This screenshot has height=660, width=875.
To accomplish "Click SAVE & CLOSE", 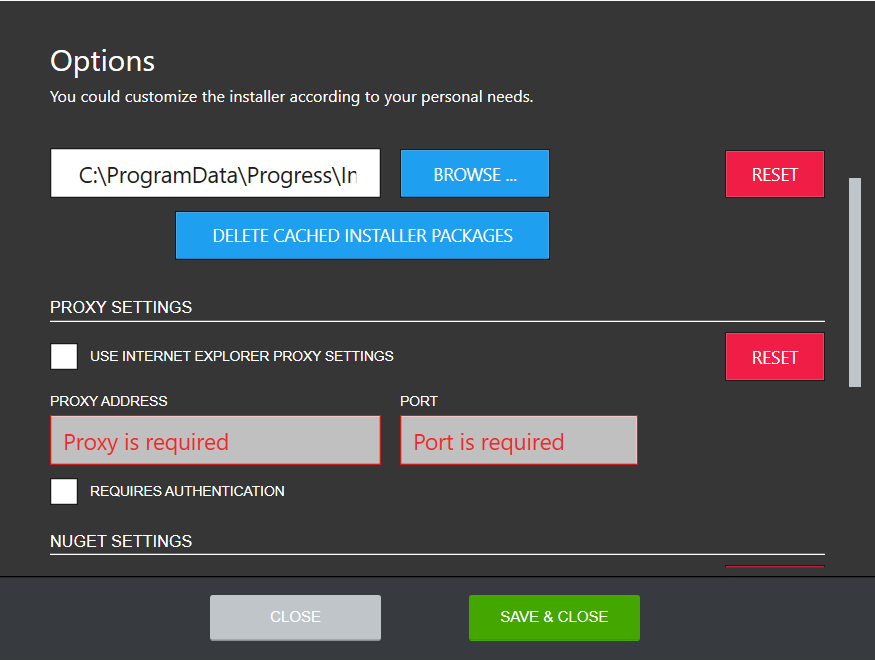I will pyautogui.click(x=554, y=617).
